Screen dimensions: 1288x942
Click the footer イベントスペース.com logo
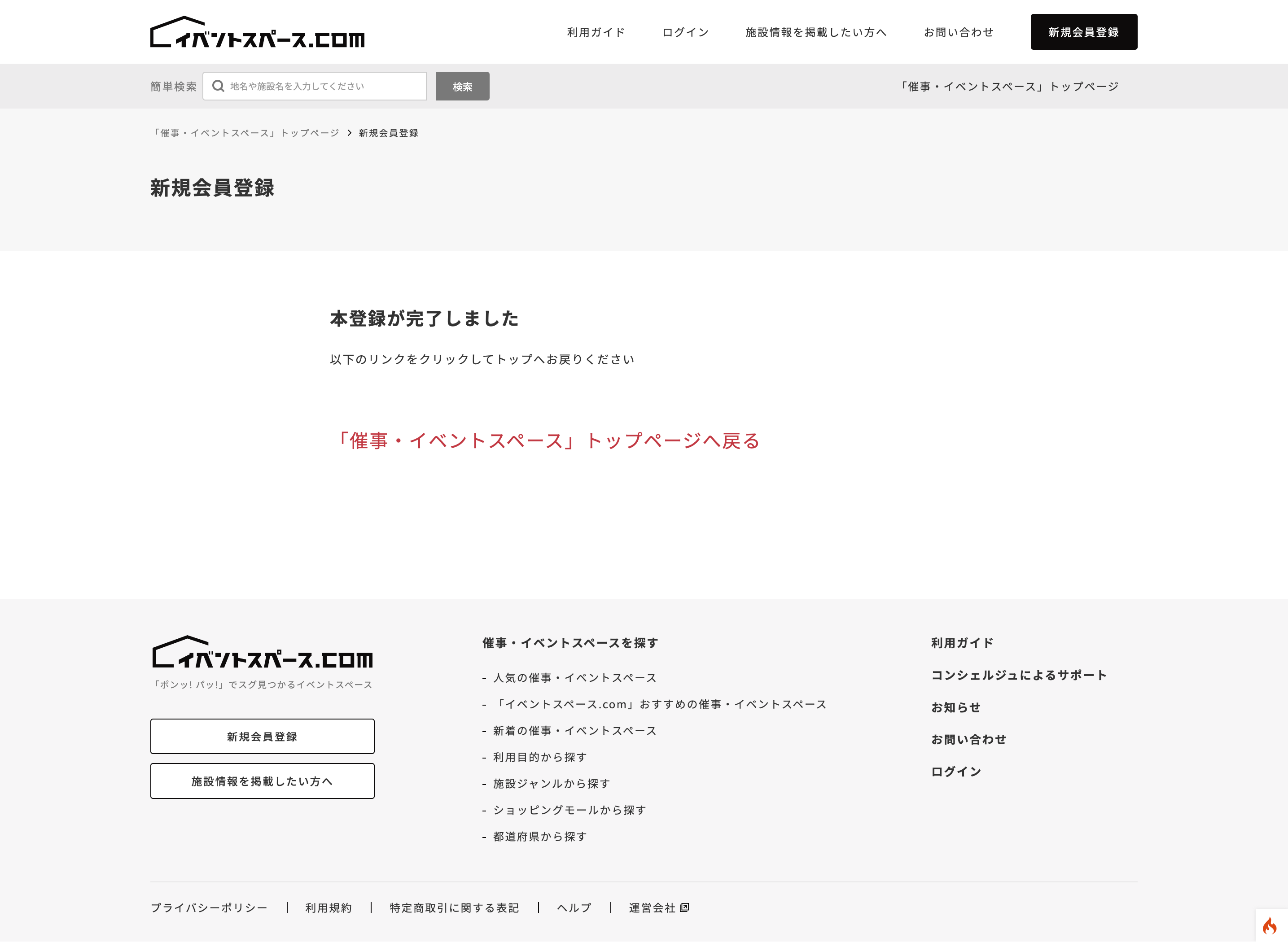(x=263, y=652)
